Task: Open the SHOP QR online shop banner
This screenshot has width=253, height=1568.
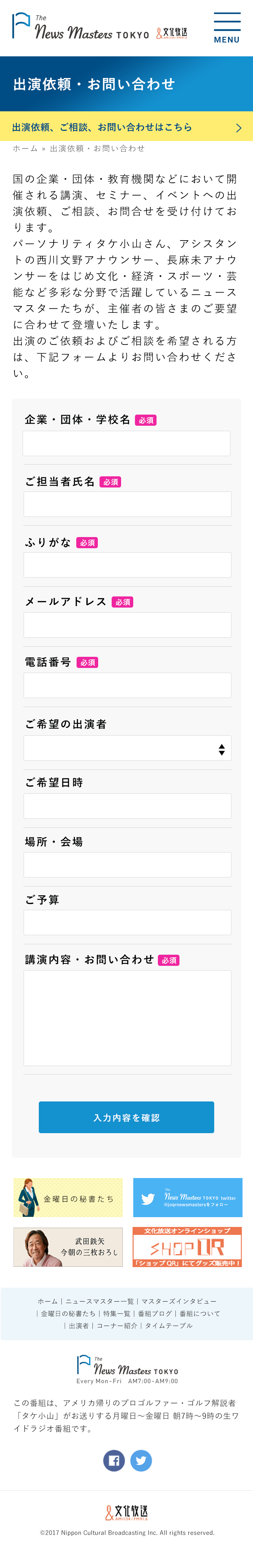Action: (x=187, y=1247)
